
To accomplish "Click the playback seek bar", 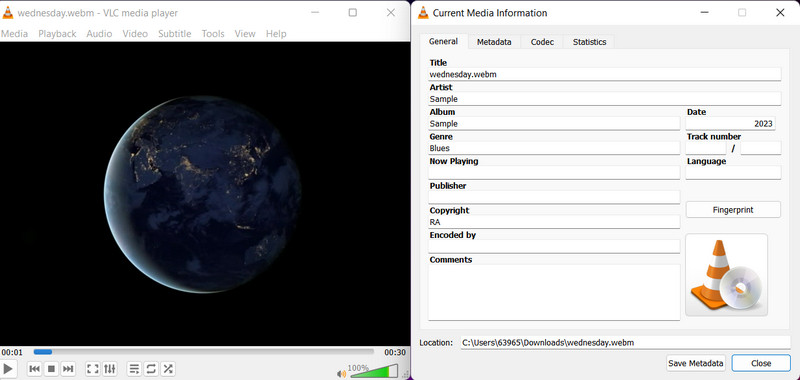I will 204,352.
